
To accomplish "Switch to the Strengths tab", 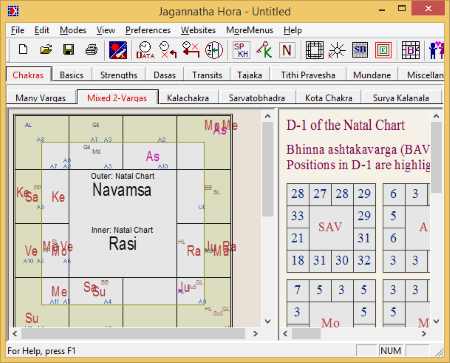I will pyautogui.click(x=119, y=75).
